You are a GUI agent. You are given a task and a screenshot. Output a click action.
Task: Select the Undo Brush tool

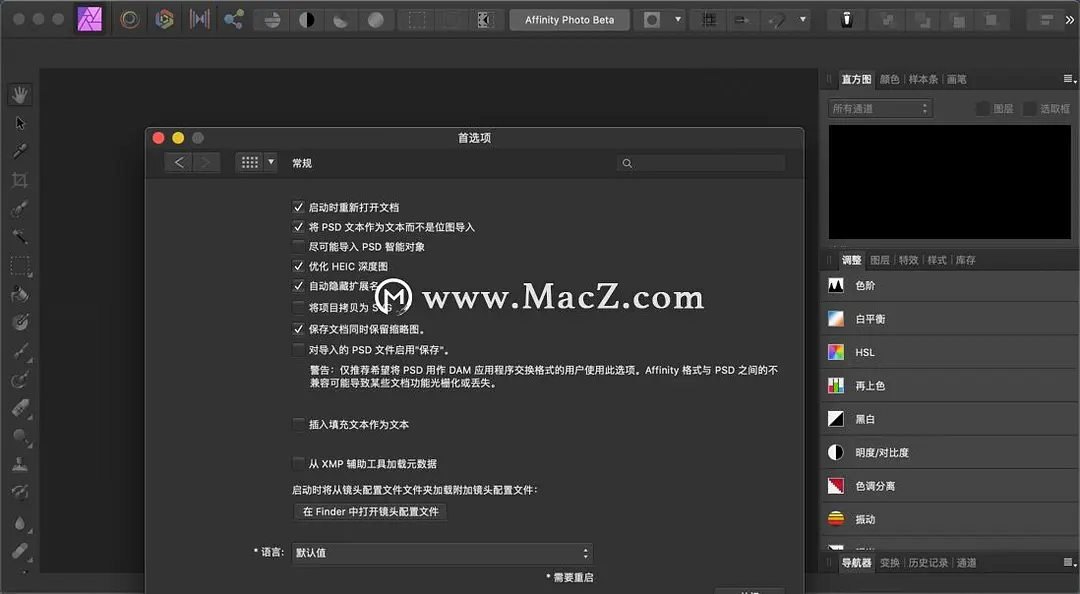20,493
